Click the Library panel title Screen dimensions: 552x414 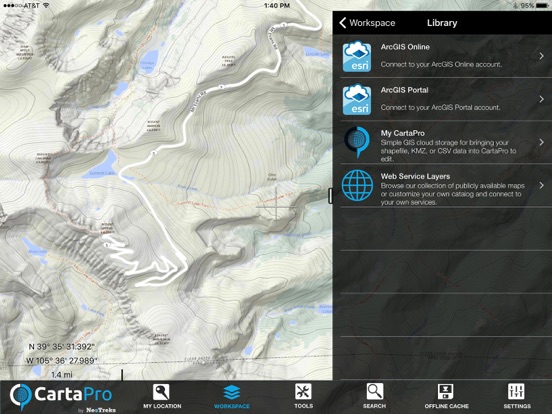tap(442, 23)
